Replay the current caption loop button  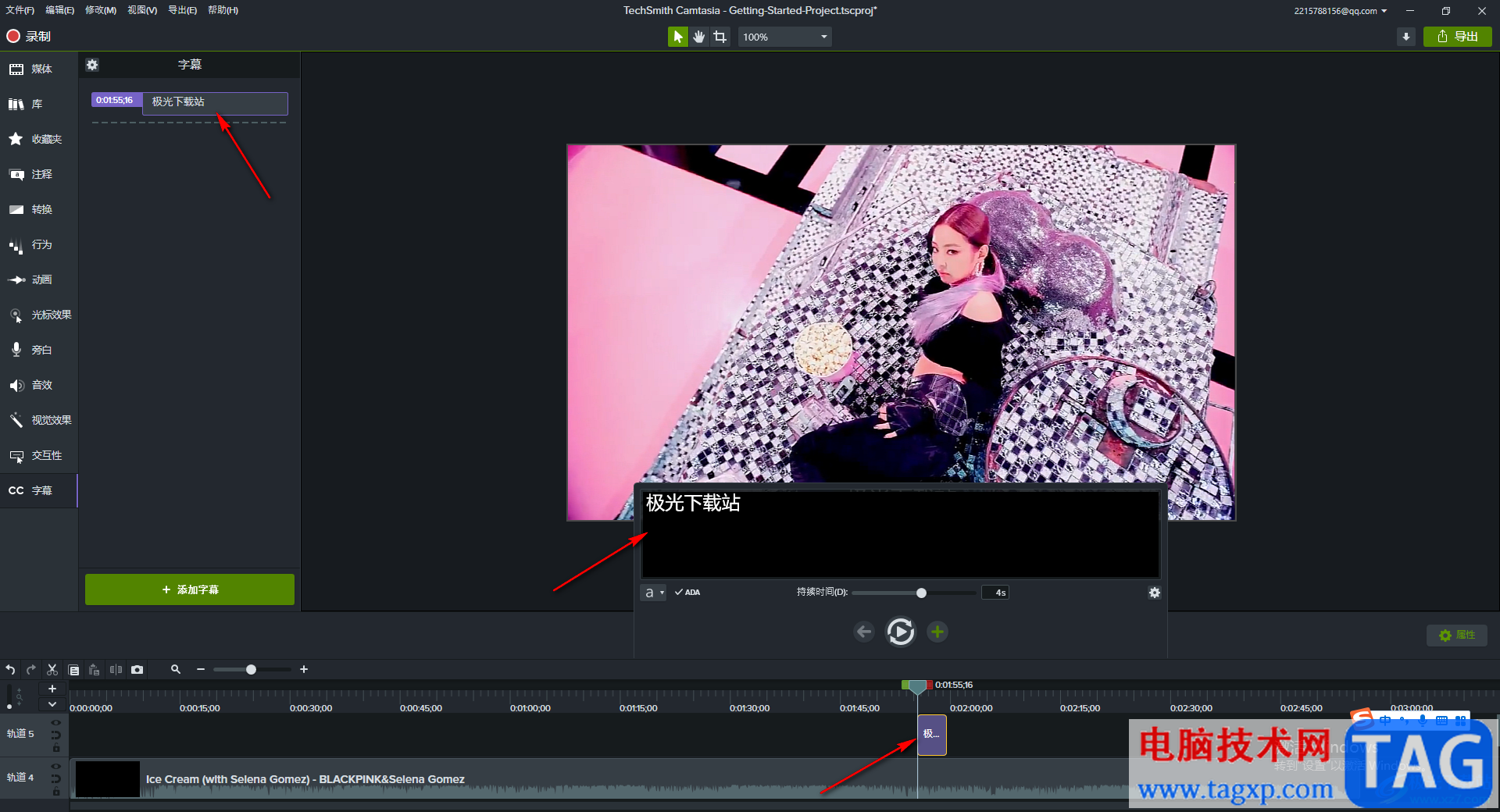pyautogui.click(x=901, y=632)
